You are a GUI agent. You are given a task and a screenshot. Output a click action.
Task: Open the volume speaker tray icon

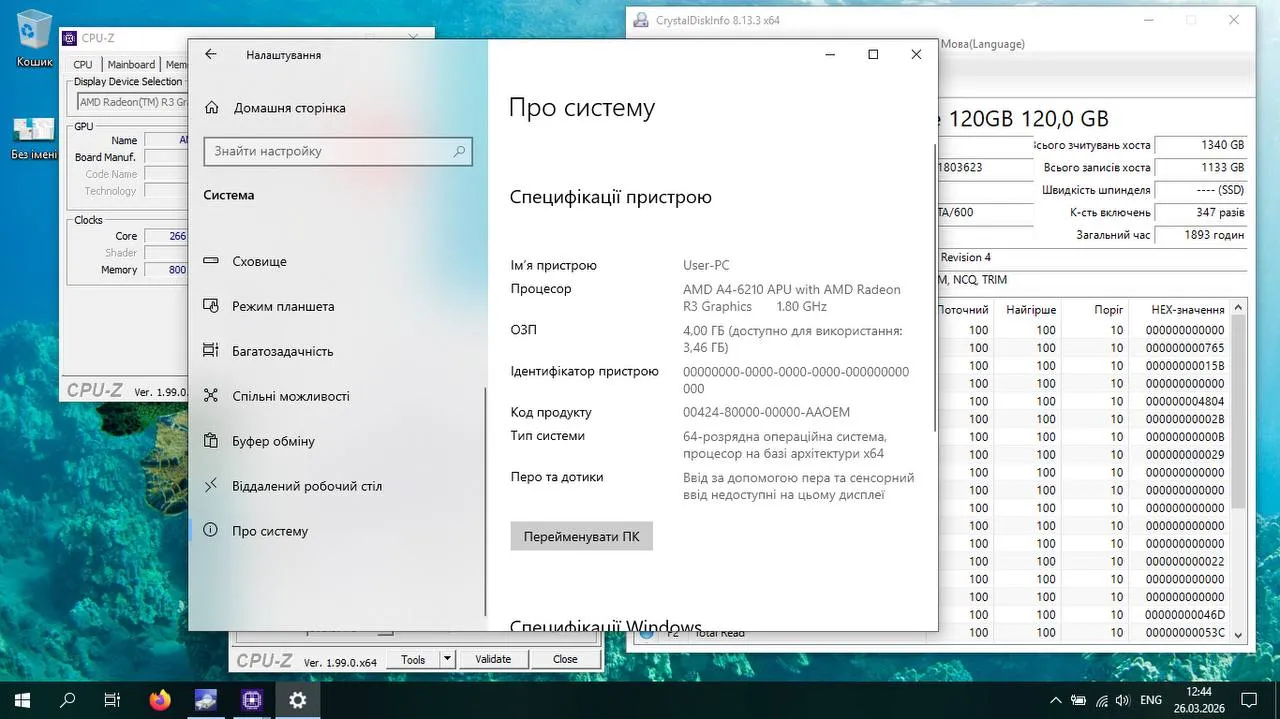[1124, 700]
